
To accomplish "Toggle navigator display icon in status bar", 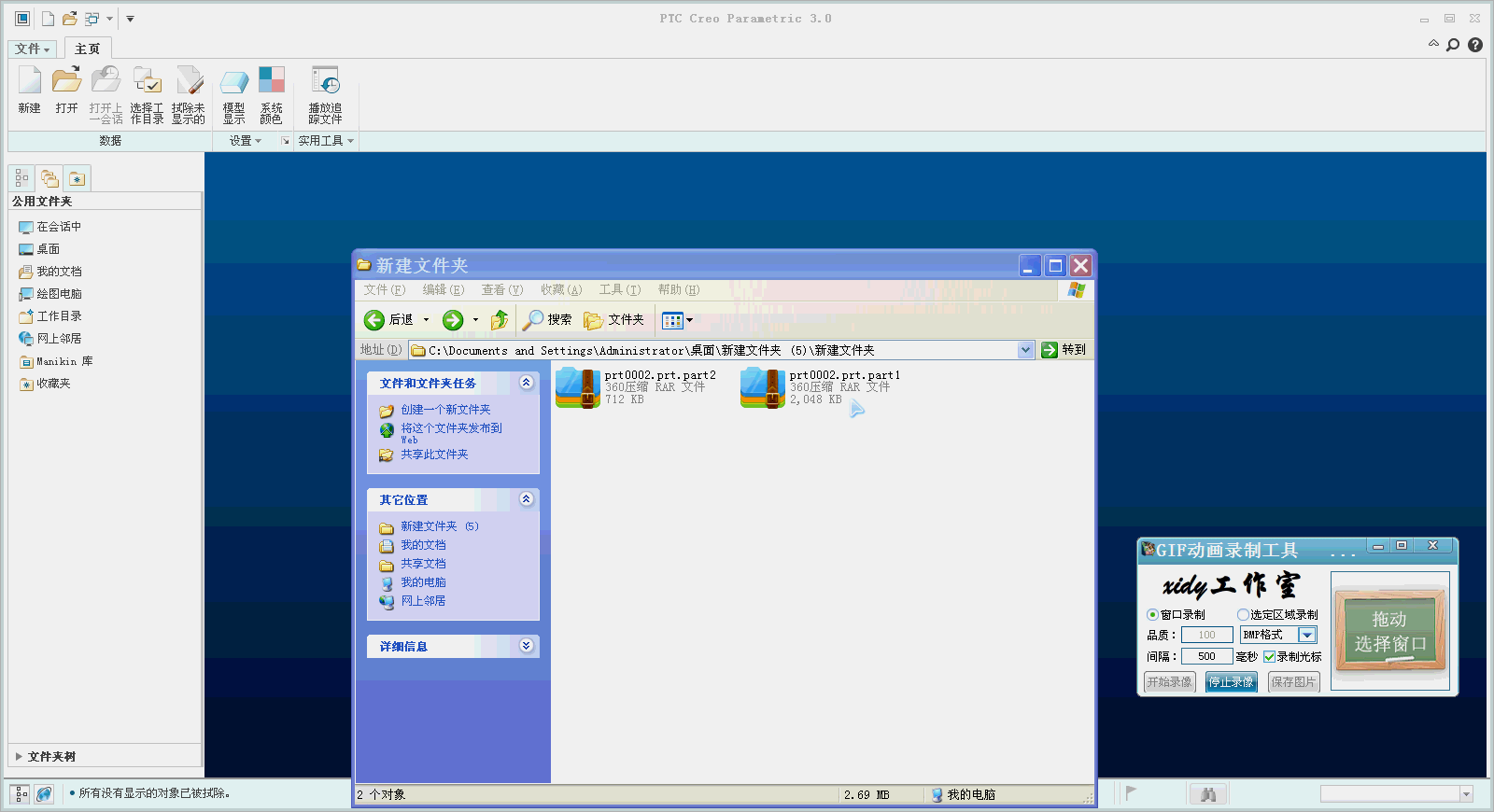I will pos(21,794).
